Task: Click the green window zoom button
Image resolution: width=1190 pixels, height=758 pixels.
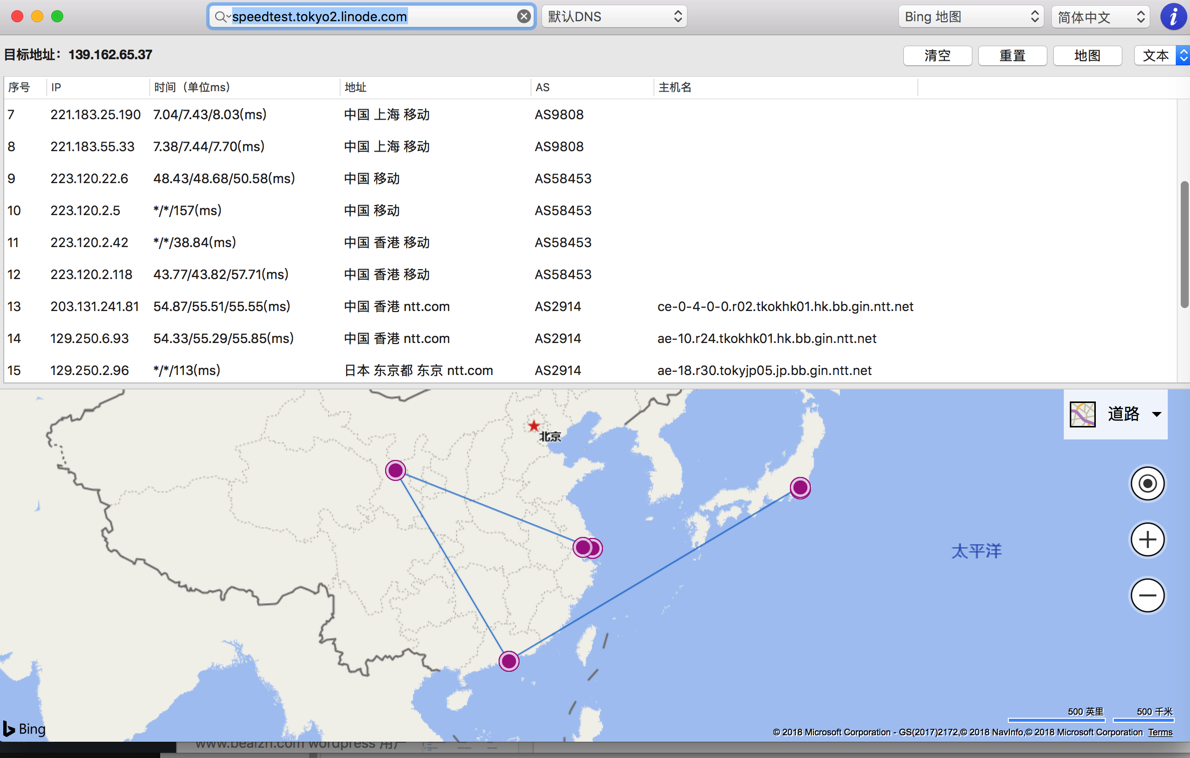Action: point(57,16)
